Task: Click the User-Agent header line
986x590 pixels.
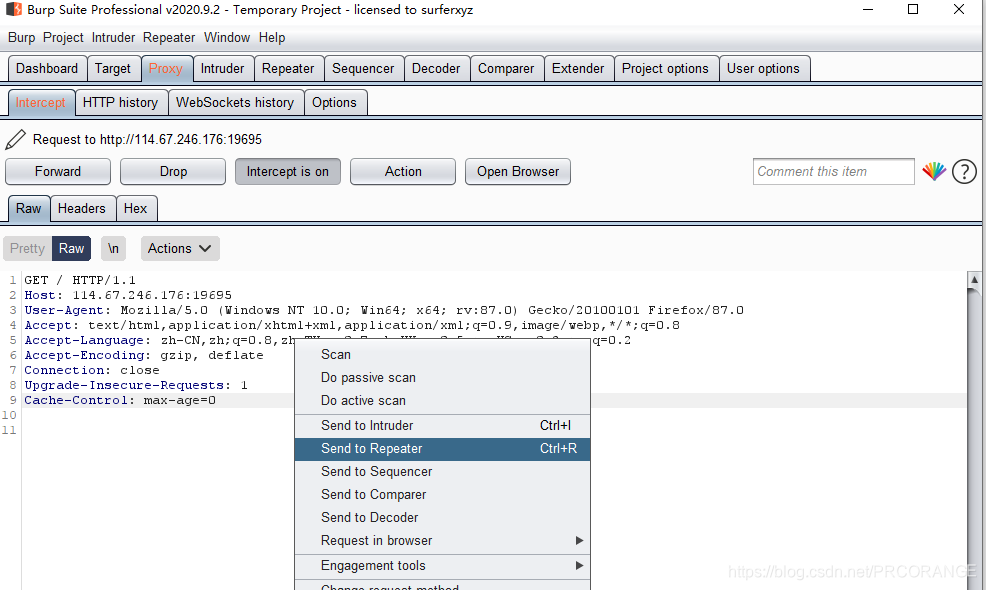Action: pyautogui.click(x=384, y=310)
